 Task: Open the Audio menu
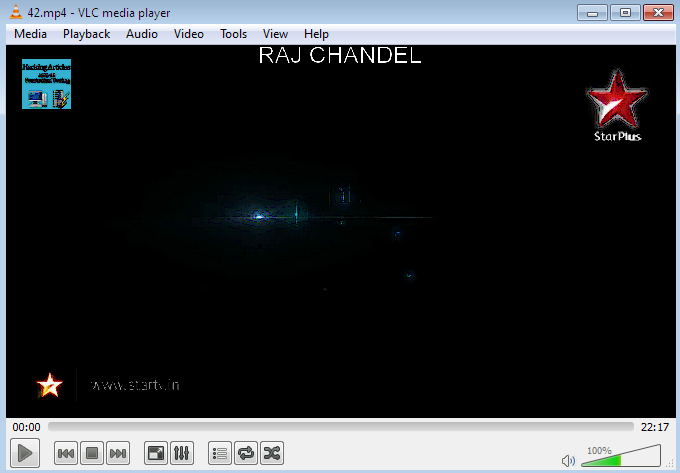(x=142, y=34)
